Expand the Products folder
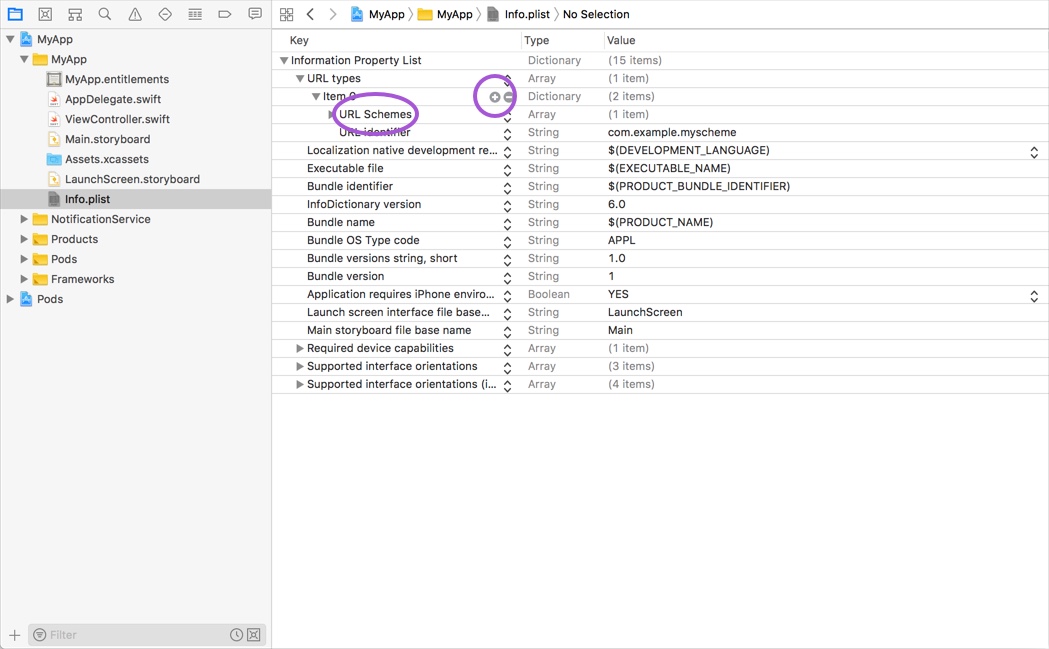 point(24,240)
